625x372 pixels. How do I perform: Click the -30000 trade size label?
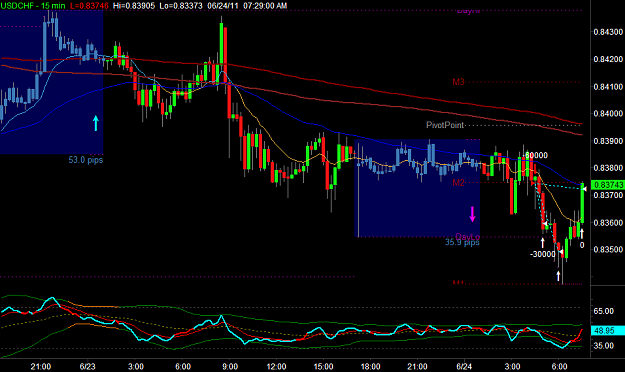pos(542,254)
